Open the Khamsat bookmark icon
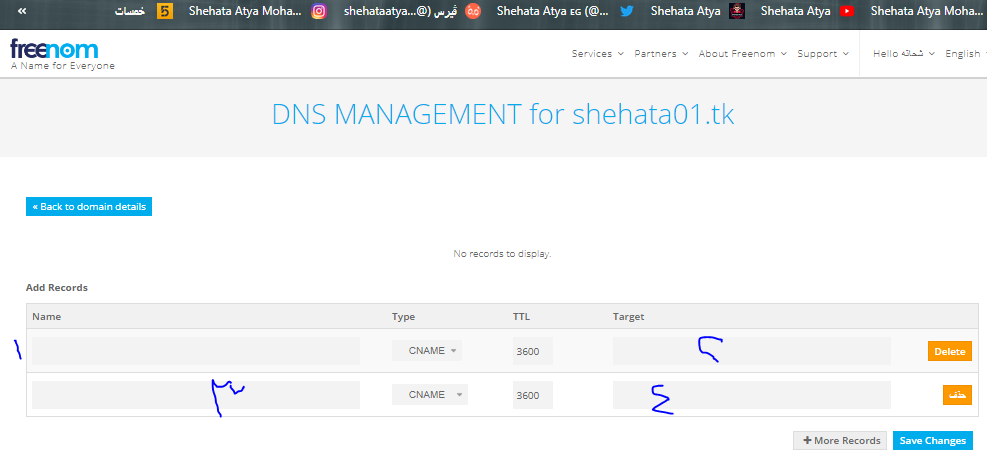 (x=165, y=11)
